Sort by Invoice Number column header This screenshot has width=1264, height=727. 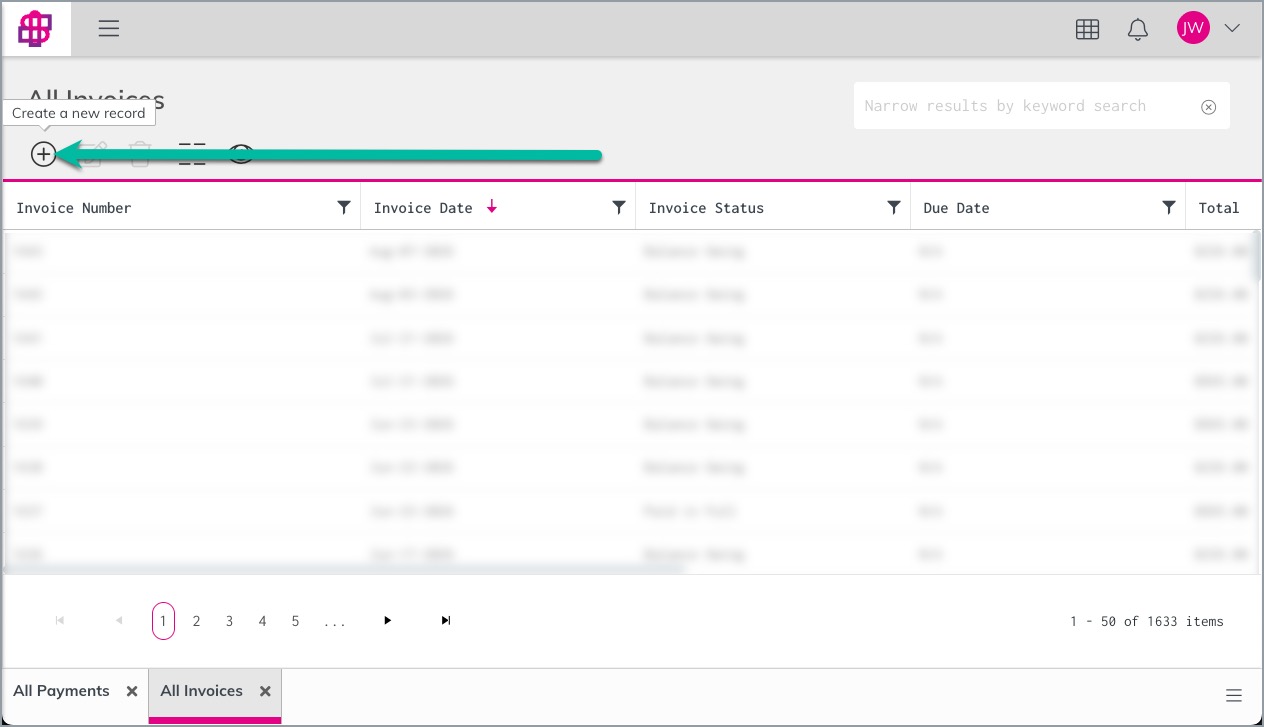pos(74,208)
